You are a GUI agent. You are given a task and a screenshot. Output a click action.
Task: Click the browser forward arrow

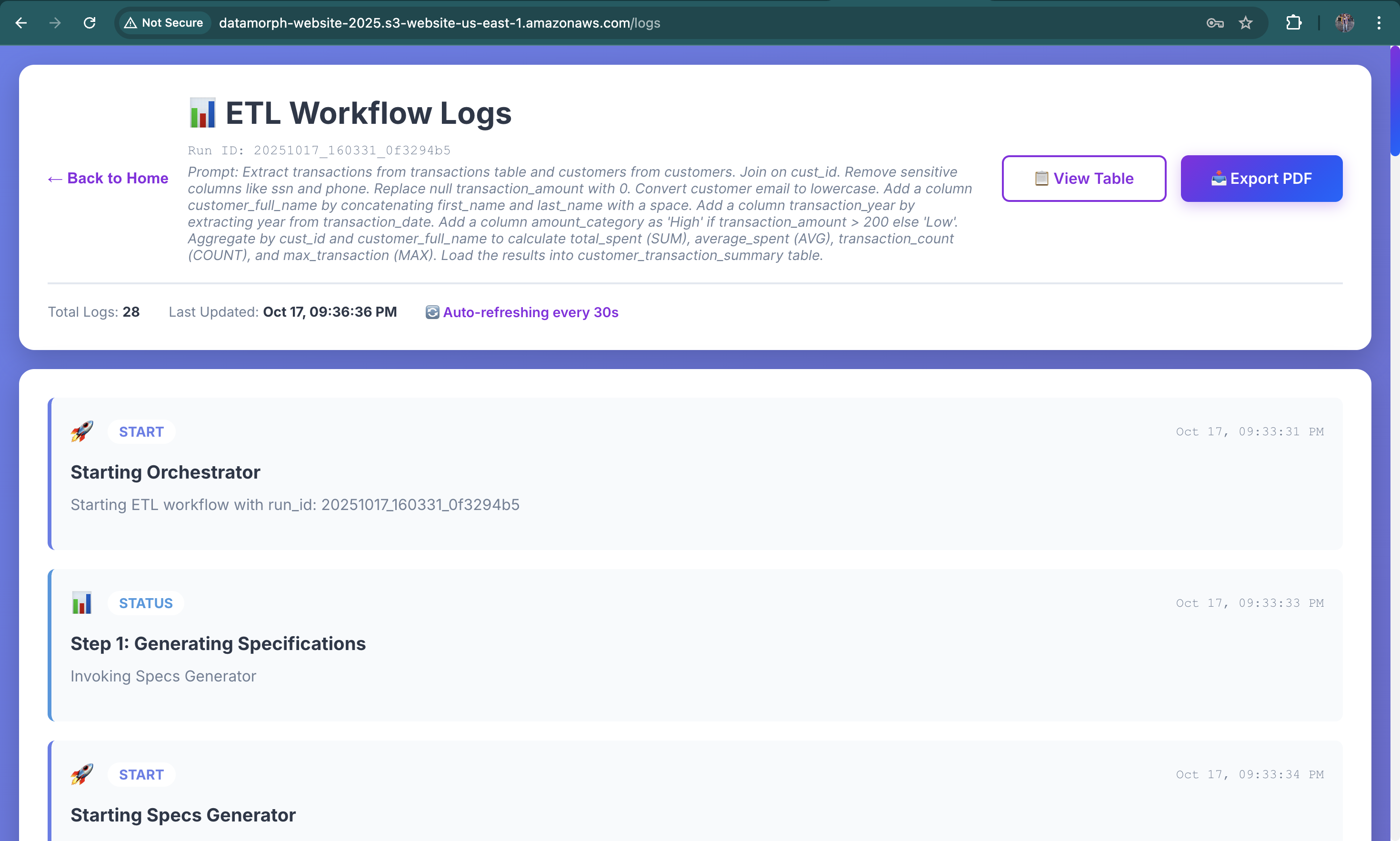click(55, 23)
